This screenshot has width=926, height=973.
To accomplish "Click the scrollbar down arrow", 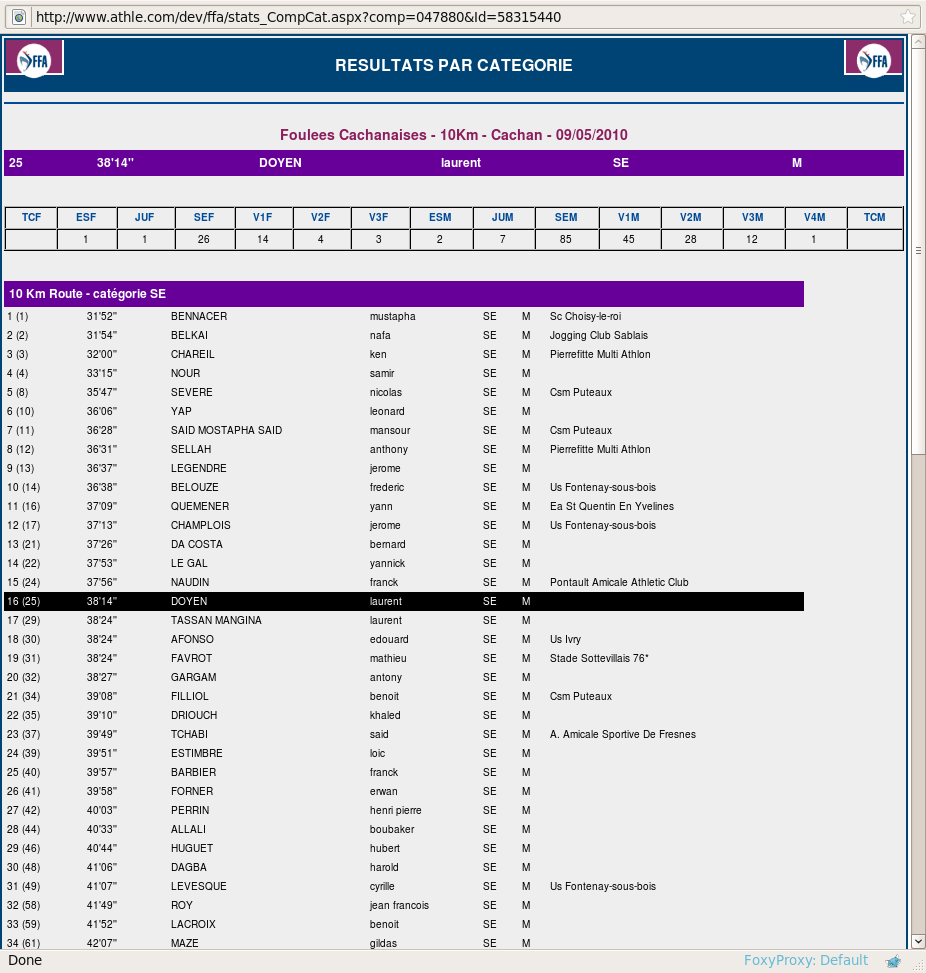I will tap(918, 941).
